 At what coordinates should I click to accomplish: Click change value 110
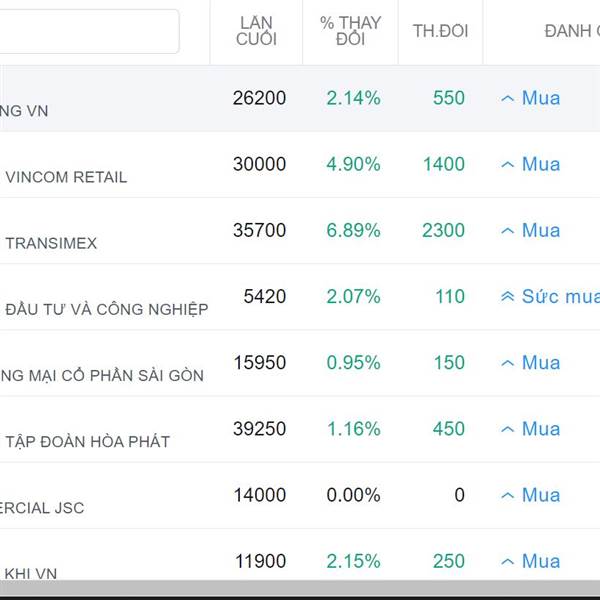(450, 297)
